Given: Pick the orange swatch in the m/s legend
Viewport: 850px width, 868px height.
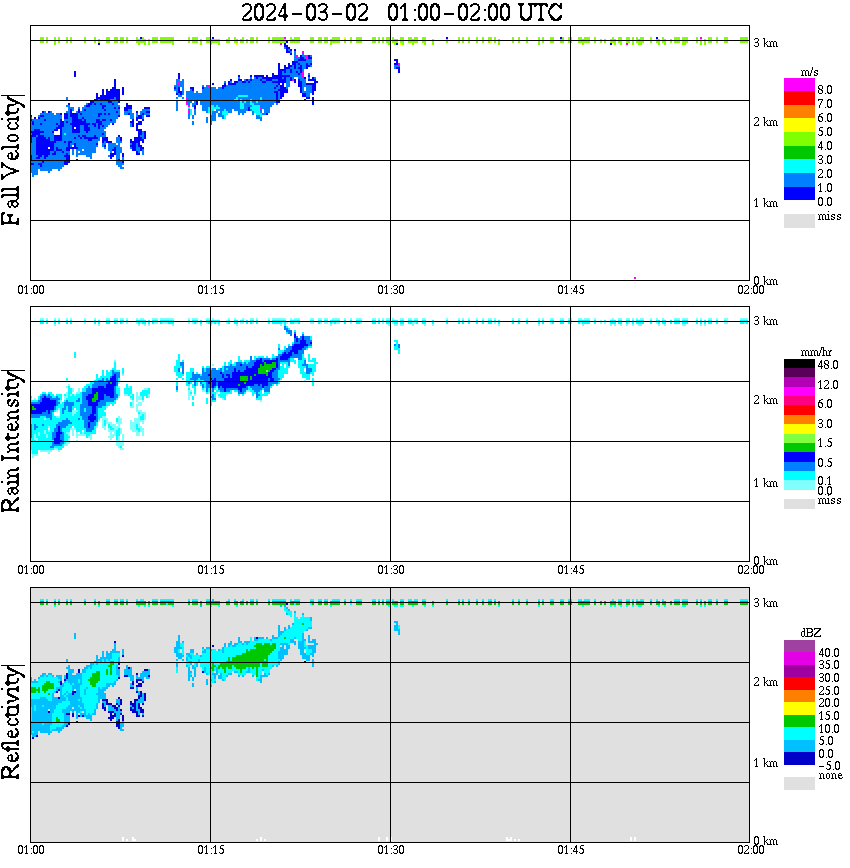Looking at the screenshot, I should [799, 113].
